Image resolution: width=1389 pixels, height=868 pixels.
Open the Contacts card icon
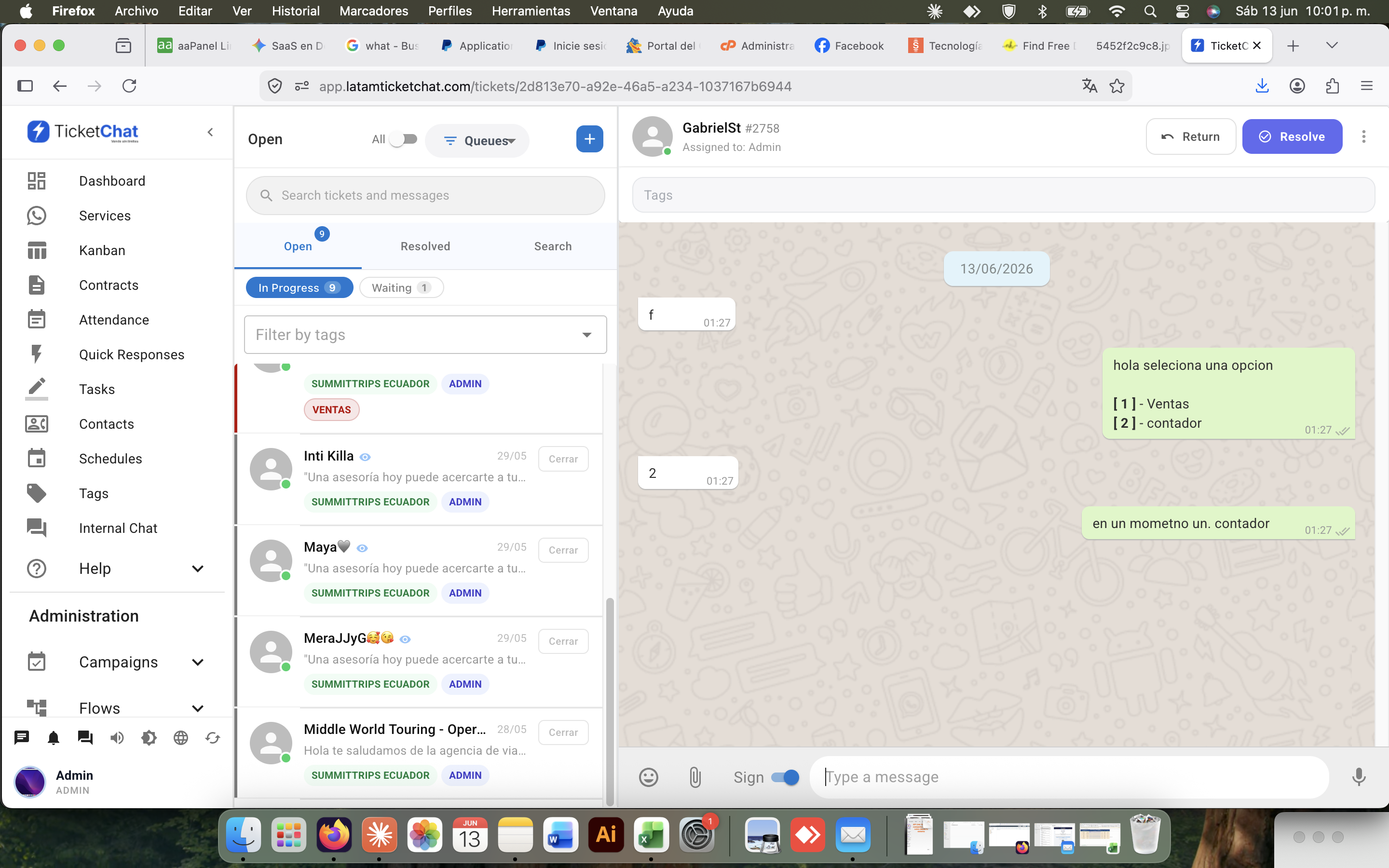click(36, 424)
